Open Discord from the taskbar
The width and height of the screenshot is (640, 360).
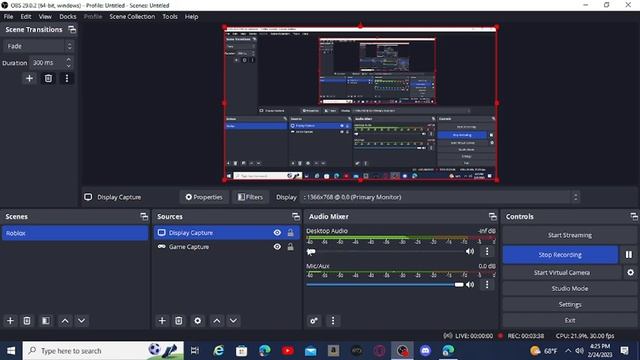click(x=425, y=351)
